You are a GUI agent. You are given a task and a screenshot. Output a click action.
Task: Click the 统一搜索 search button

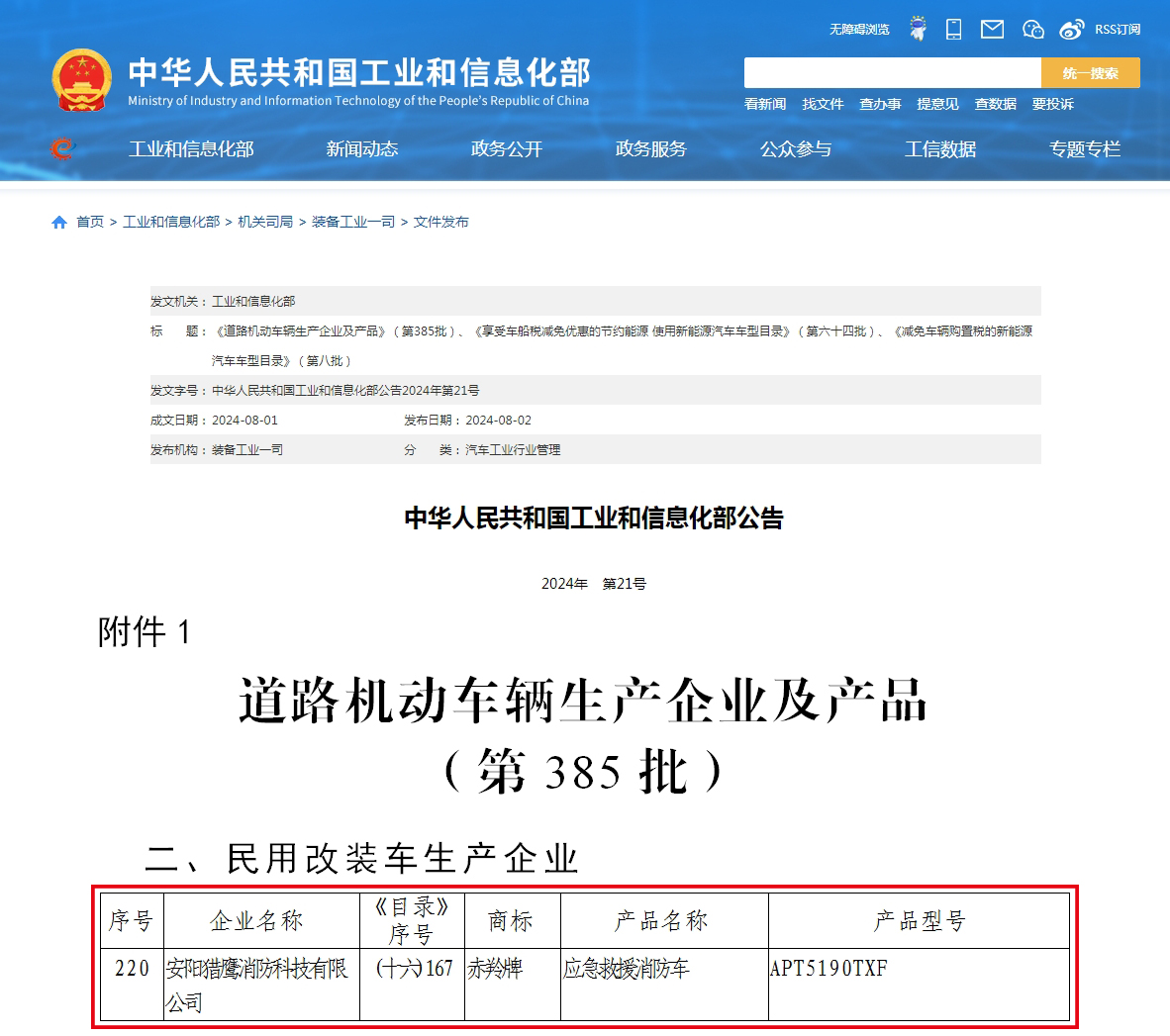click(1090, 72)
